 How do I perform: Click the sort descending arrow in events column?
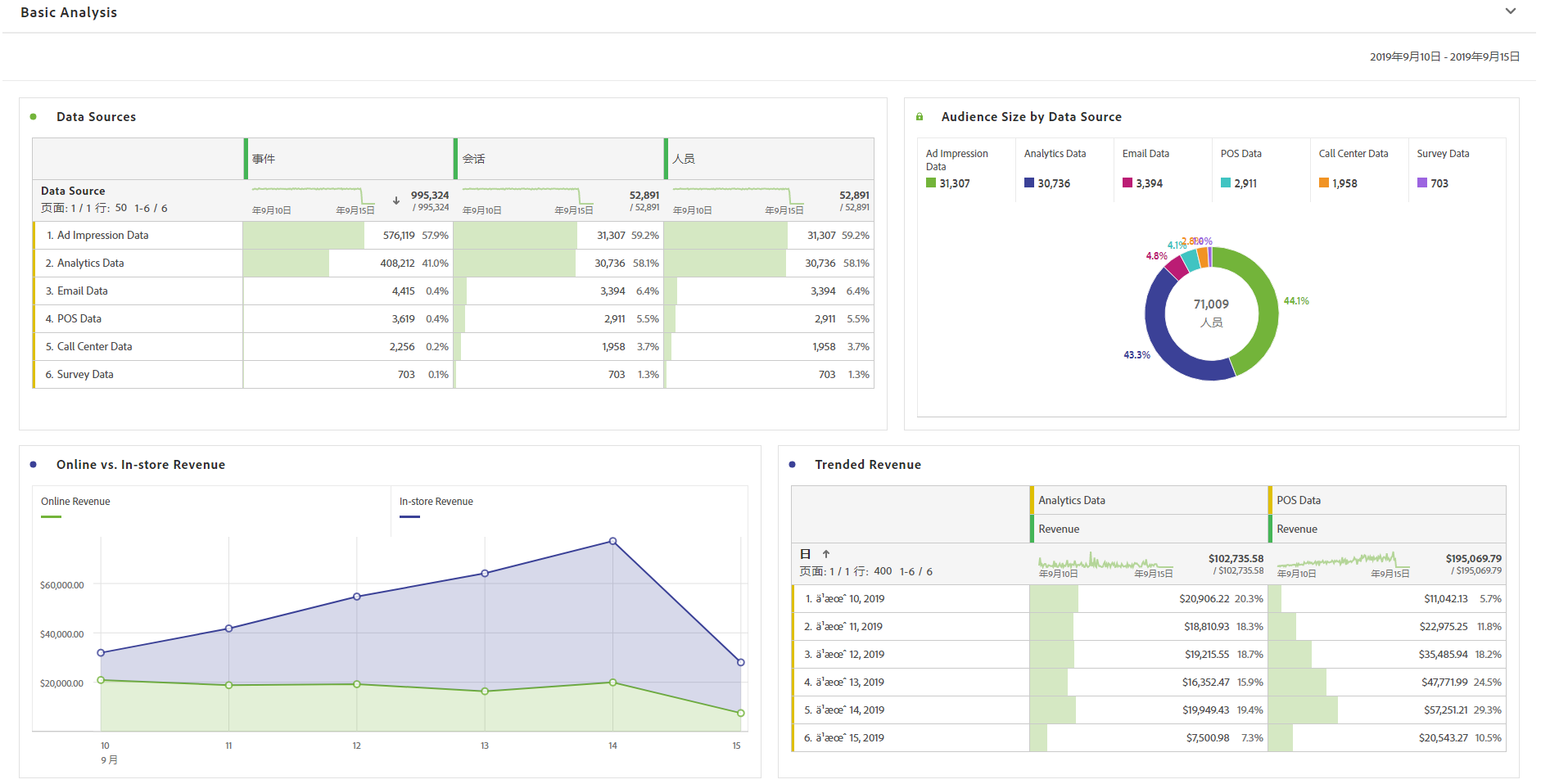(x=396, y=201)
